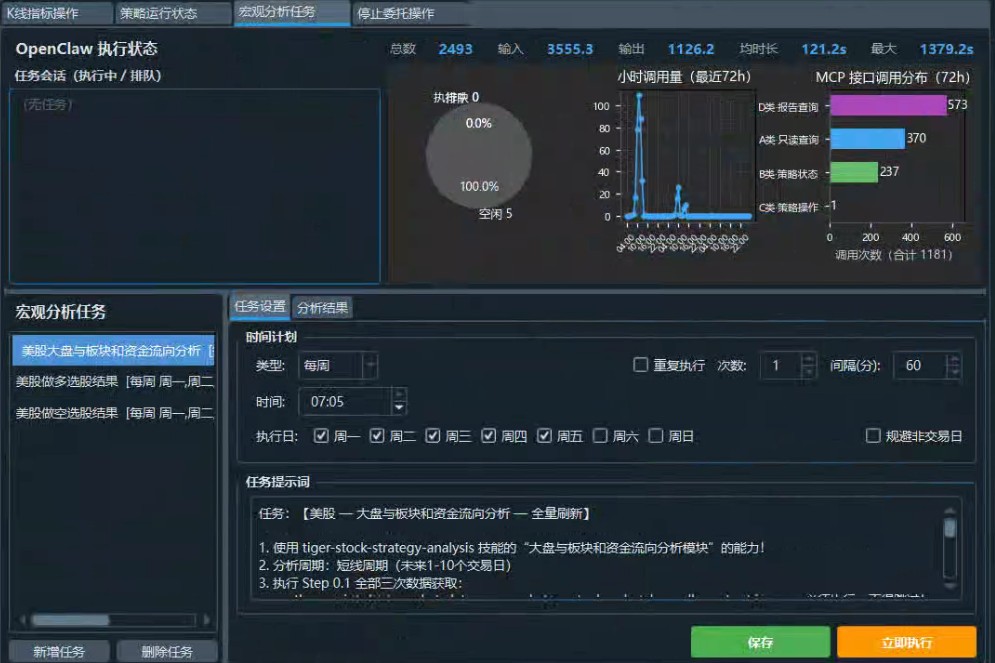The image size is (995, 663).
Task: Select task 美股大盘与板块和资金流向分析
Action: [113, 350]
